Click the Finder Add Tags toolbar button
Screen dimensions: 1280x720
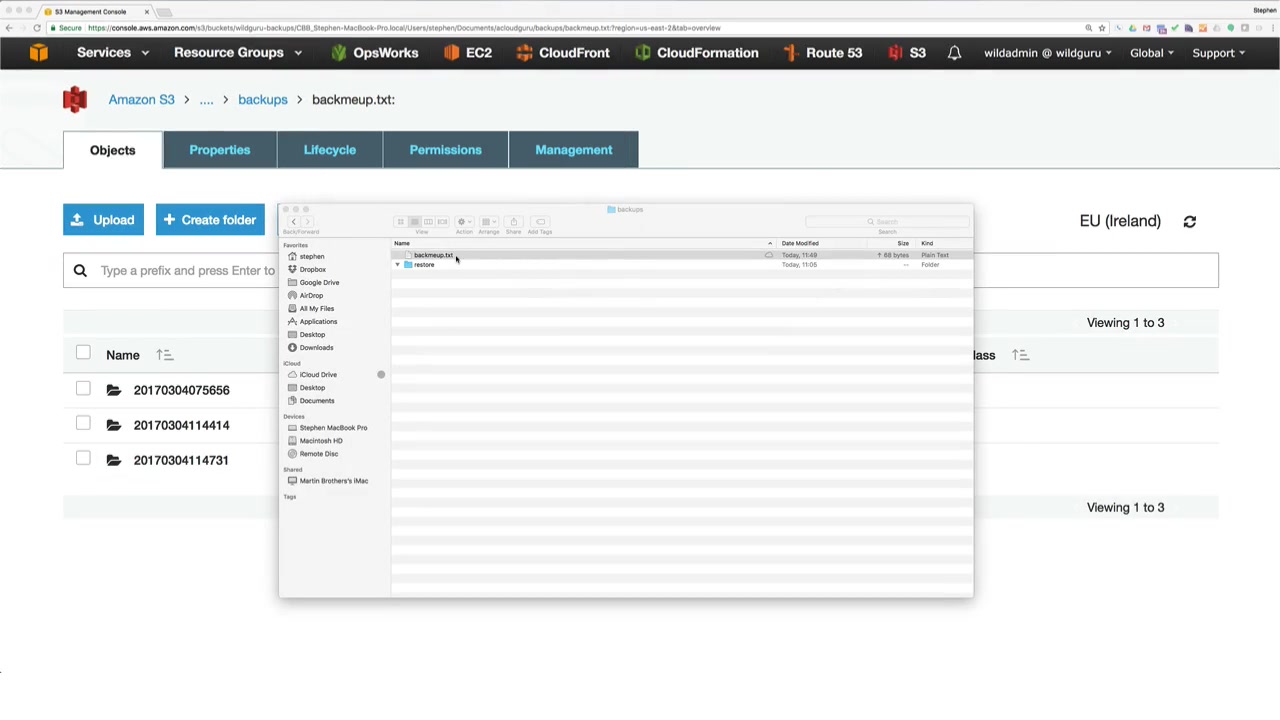540,222
